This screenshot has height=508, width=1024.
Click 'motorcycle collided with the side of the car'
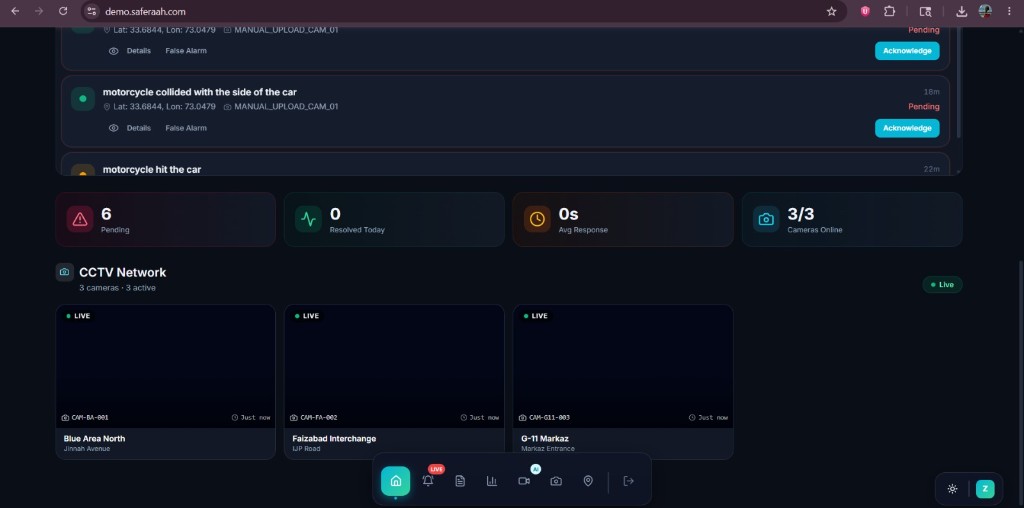(200, 92)
